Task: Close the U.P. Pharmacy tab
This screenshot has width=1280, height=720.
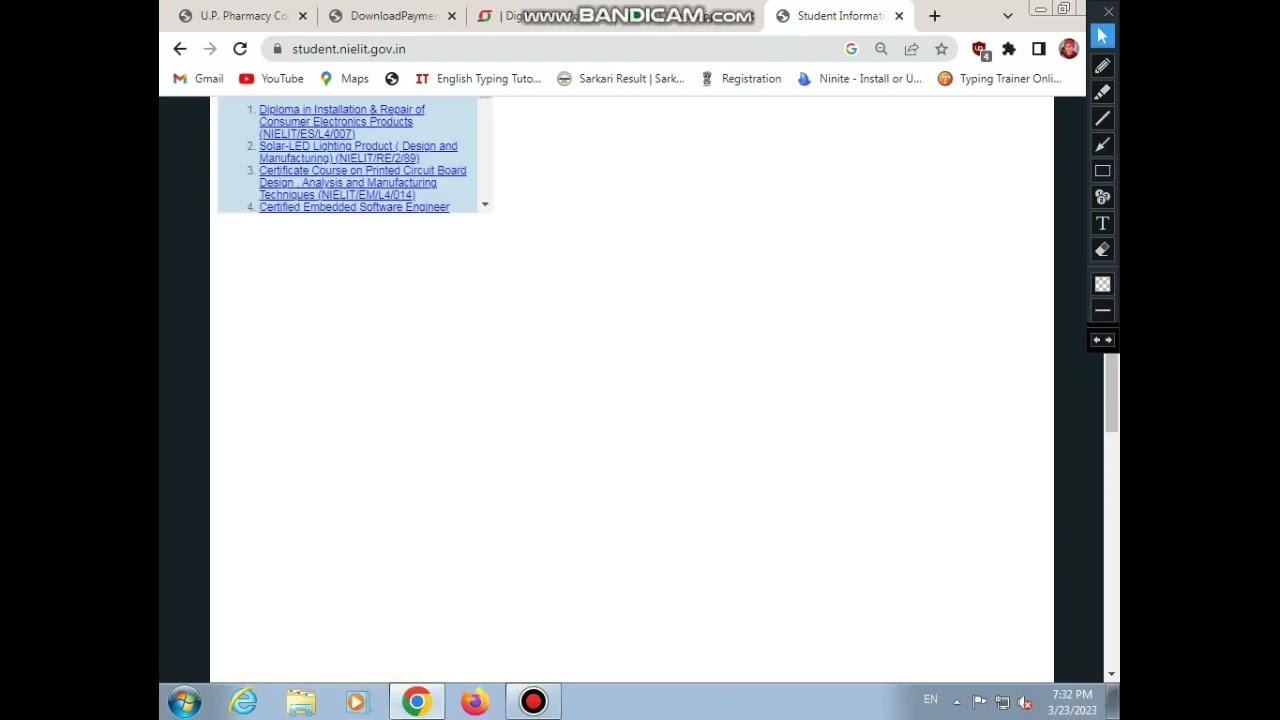Action: [x=302, y=16]
